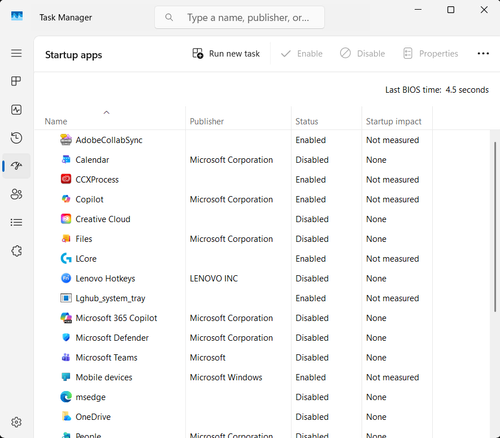Click Microsoft Windows publisher cell
This screenshot has width=500, height=438.
coord(226,377)
